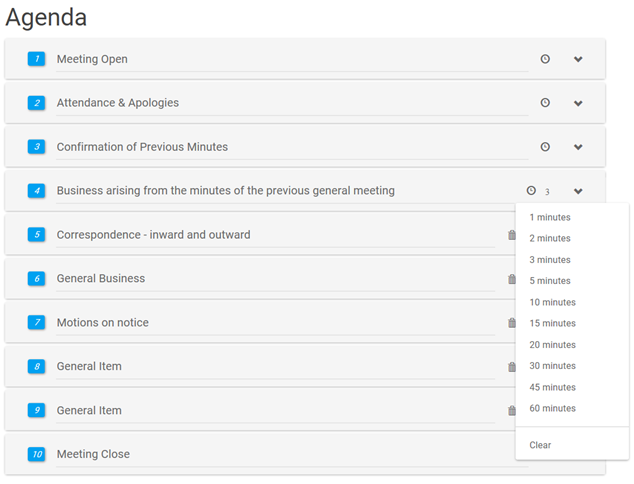Choose 1 minutes from duration menu

pos(550,217)
